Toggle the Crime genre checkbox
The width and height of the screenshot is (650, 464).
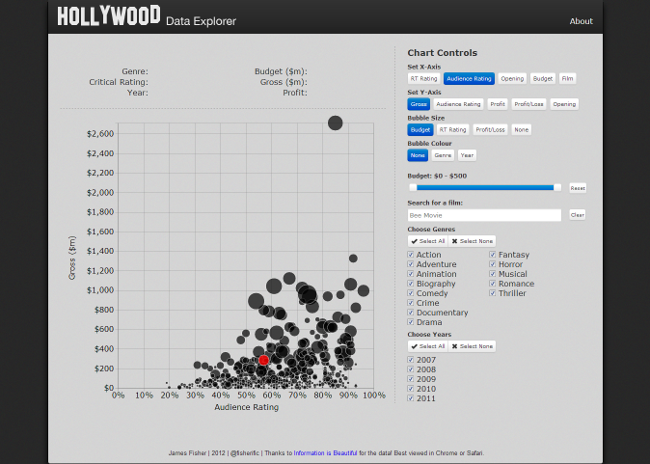click(410, 303)
